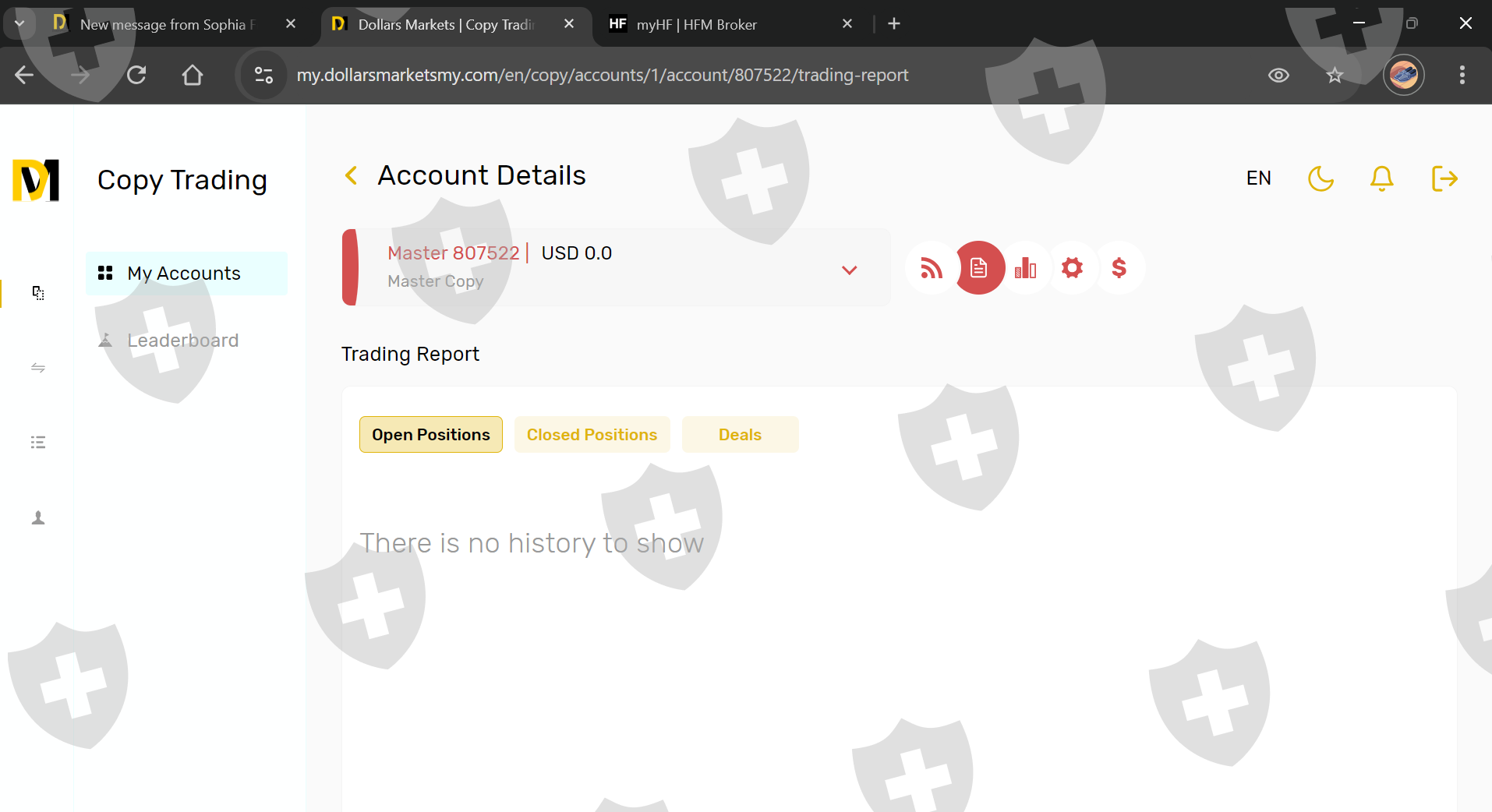Expand the browser tab search chevron

[x=19, y=23]
